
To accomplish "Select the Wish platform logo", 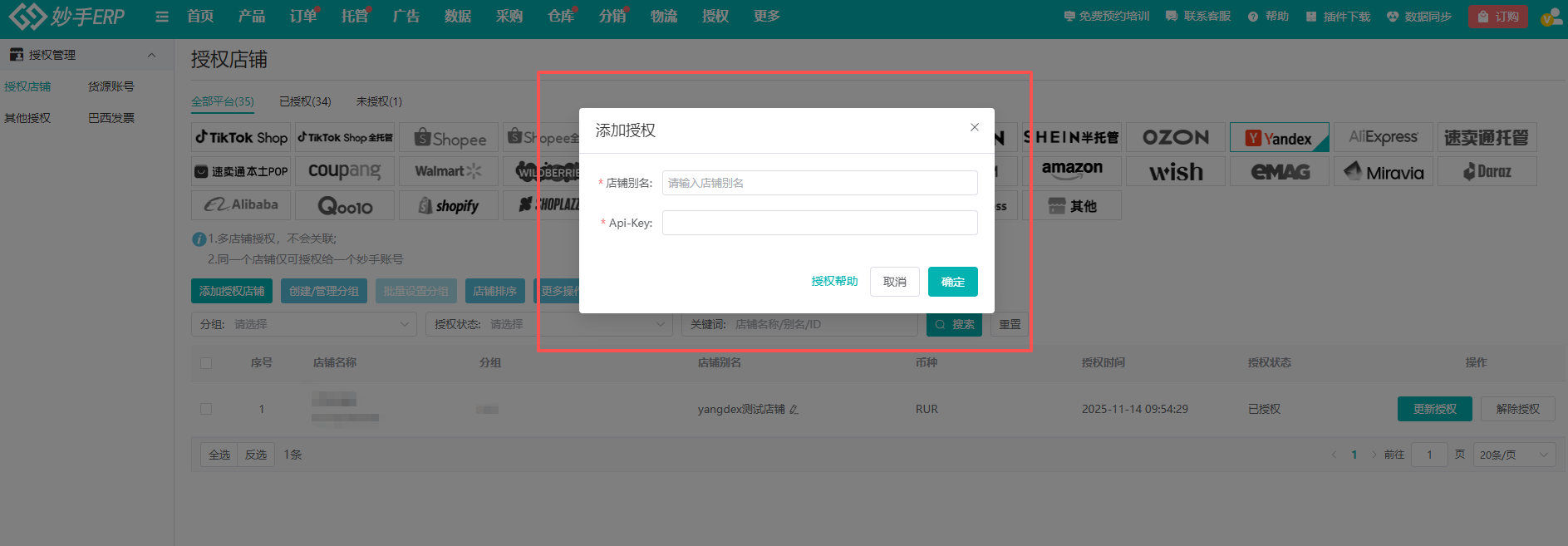I will click(1176, 171).
